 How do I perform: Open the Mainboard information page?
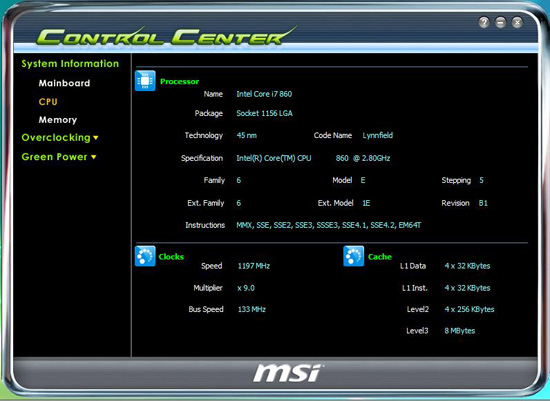click(64, 83)
